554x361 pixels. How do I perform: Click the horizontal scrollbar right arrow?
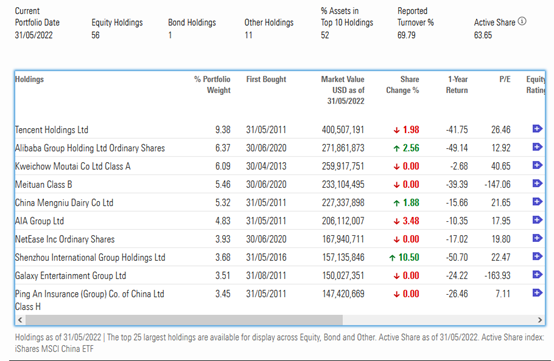point(540,320)
